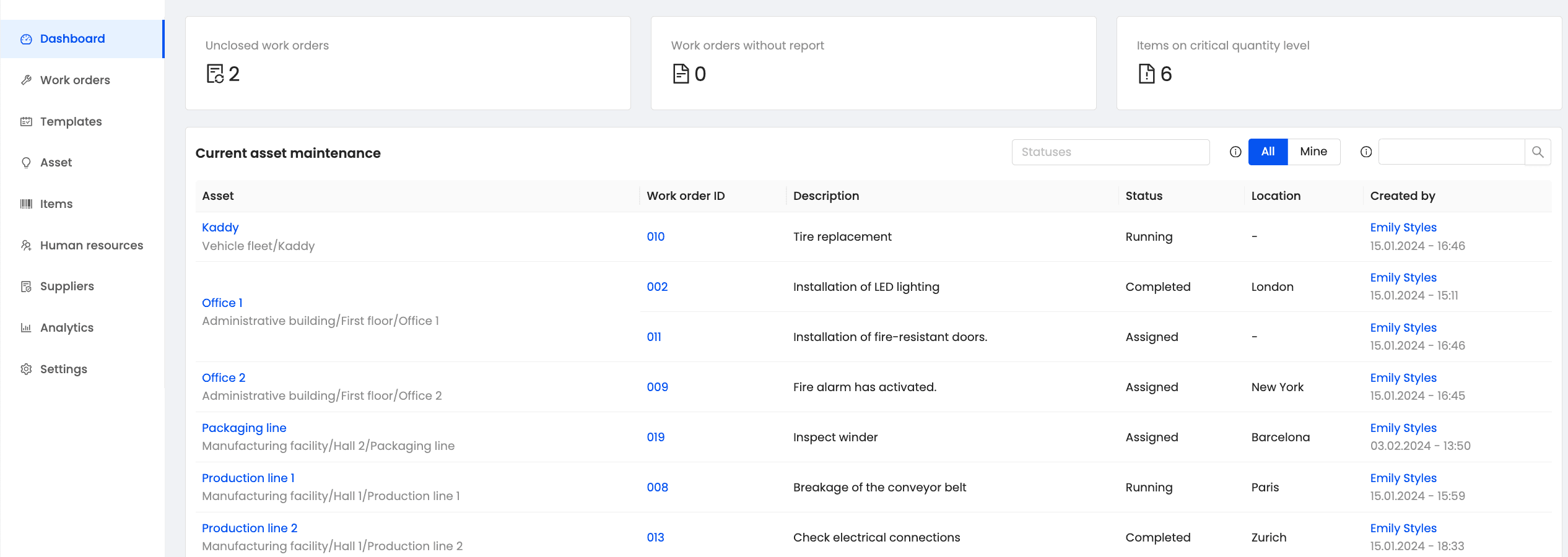Open work order 008 link
This screenshot has height=557, width=1568.
click(657, 488)
